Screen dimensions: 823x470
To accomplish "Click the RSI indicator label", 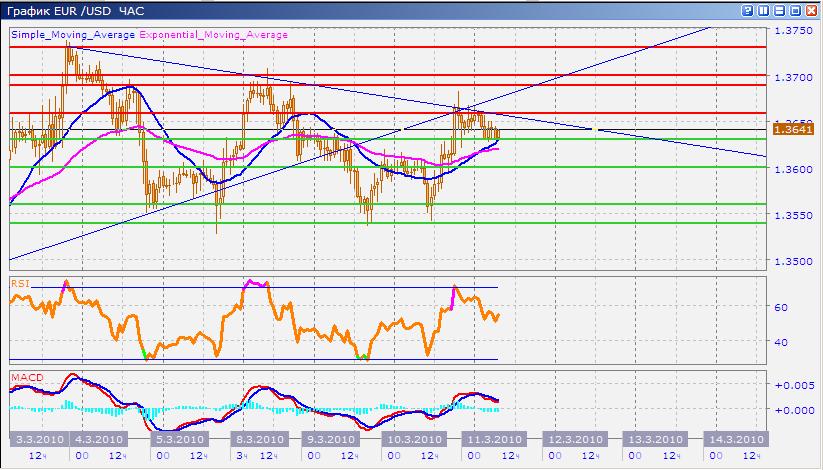I will point(20,284).
